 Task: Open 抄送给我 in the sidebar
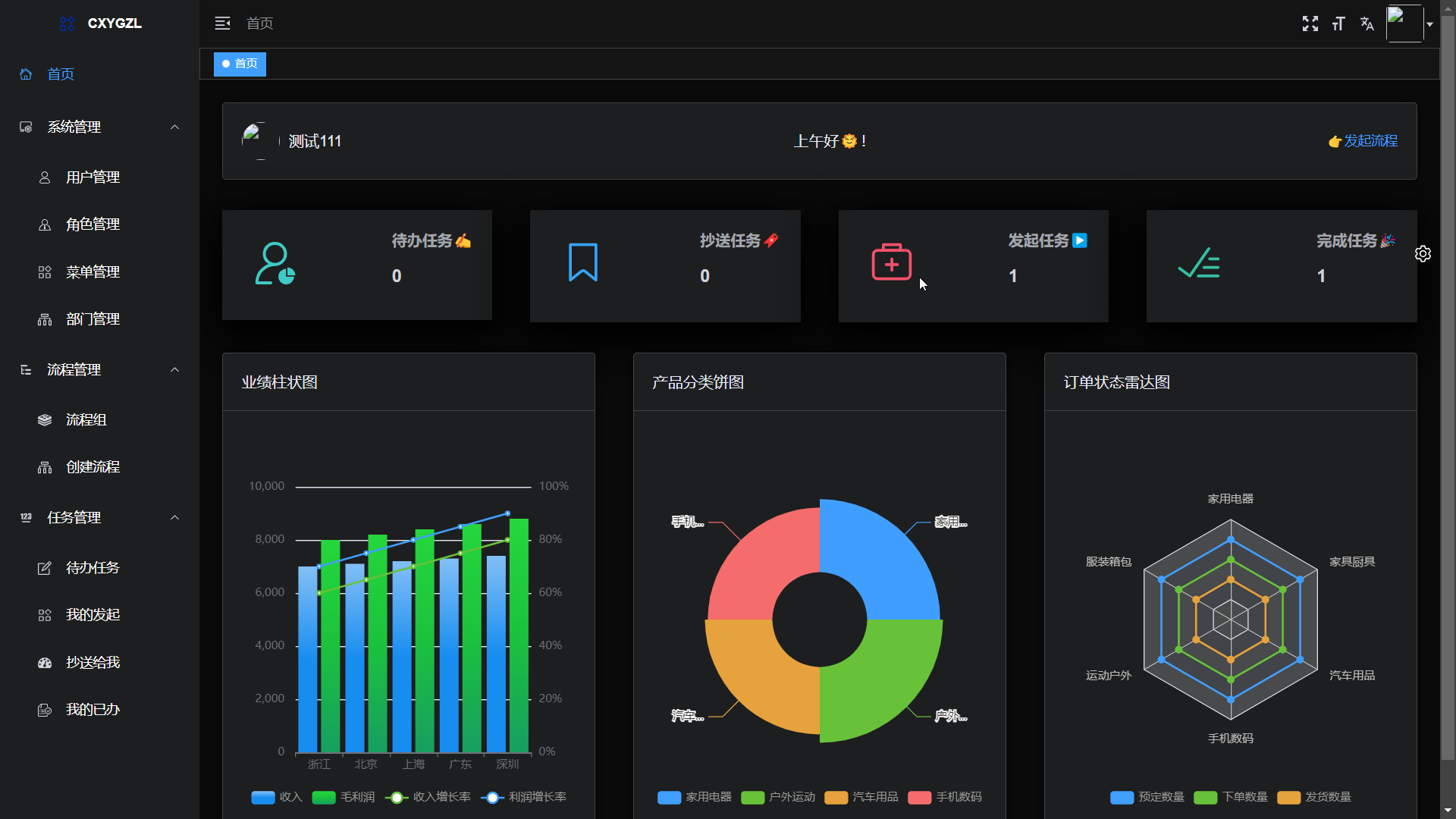coord(99,662)
